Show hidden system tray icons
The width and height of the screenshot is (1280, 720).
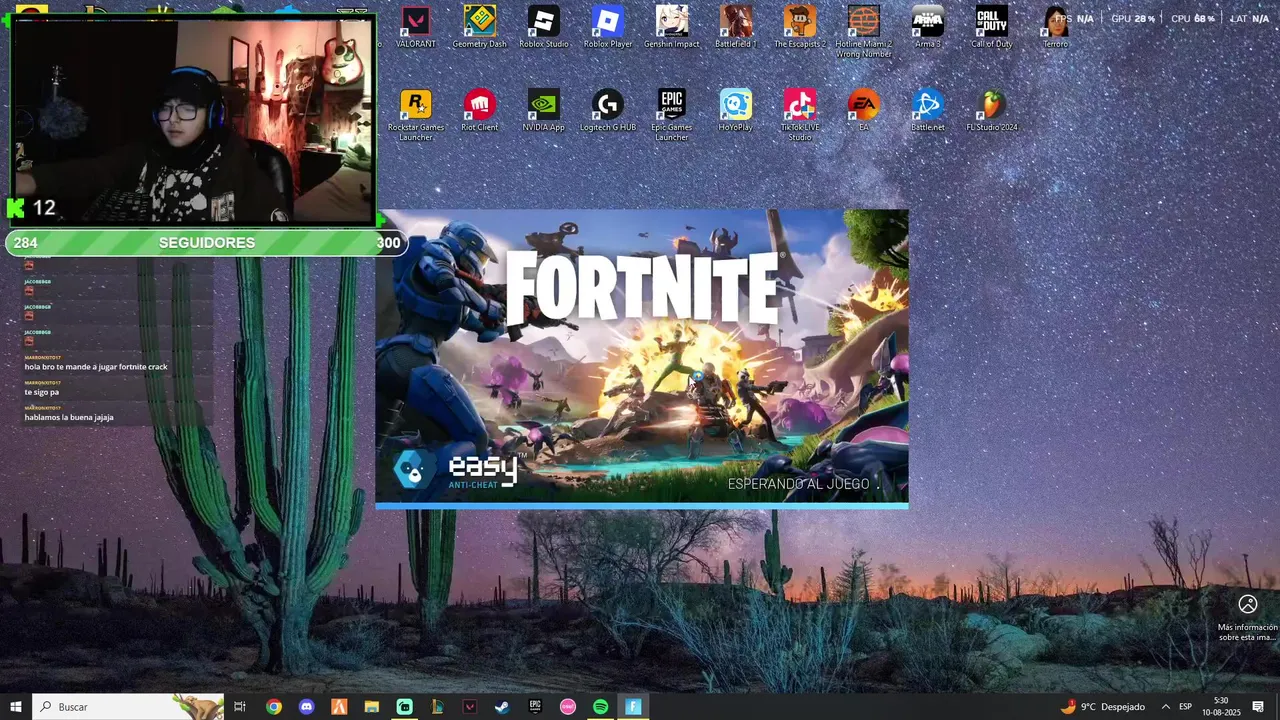click(1165, 707)
